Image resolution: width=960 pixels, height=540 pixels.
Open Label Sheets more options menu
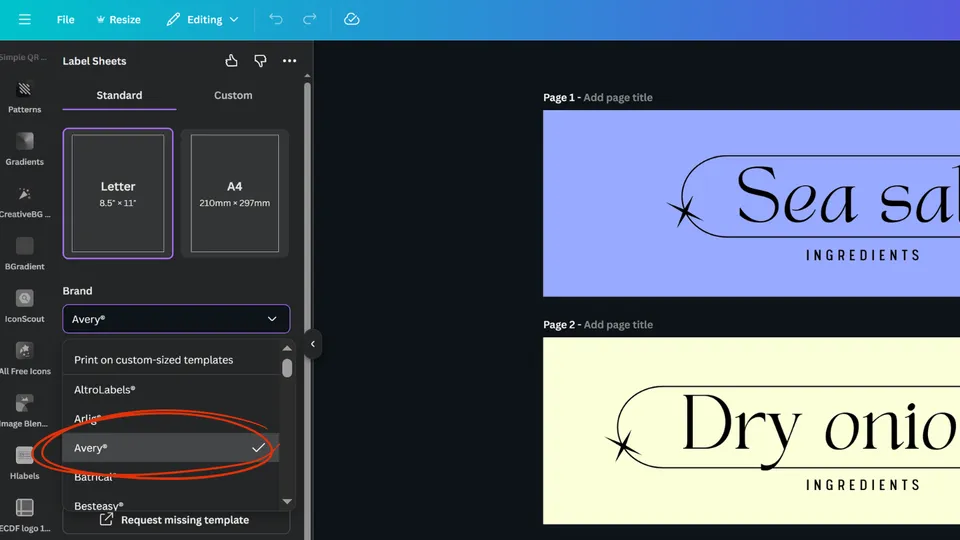pyautogui.click(x=290, y=61)
